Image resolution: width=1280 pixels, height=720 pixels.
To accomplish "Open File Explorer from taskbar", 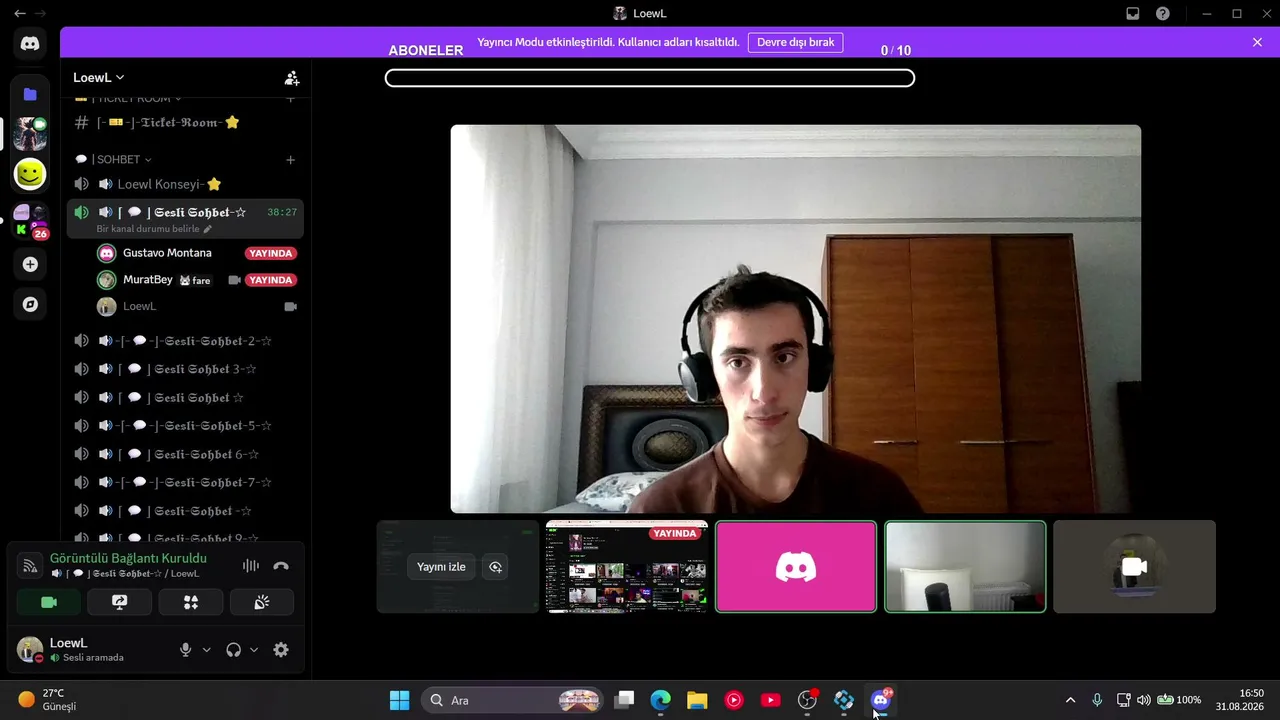I will (x=697, y=700).
